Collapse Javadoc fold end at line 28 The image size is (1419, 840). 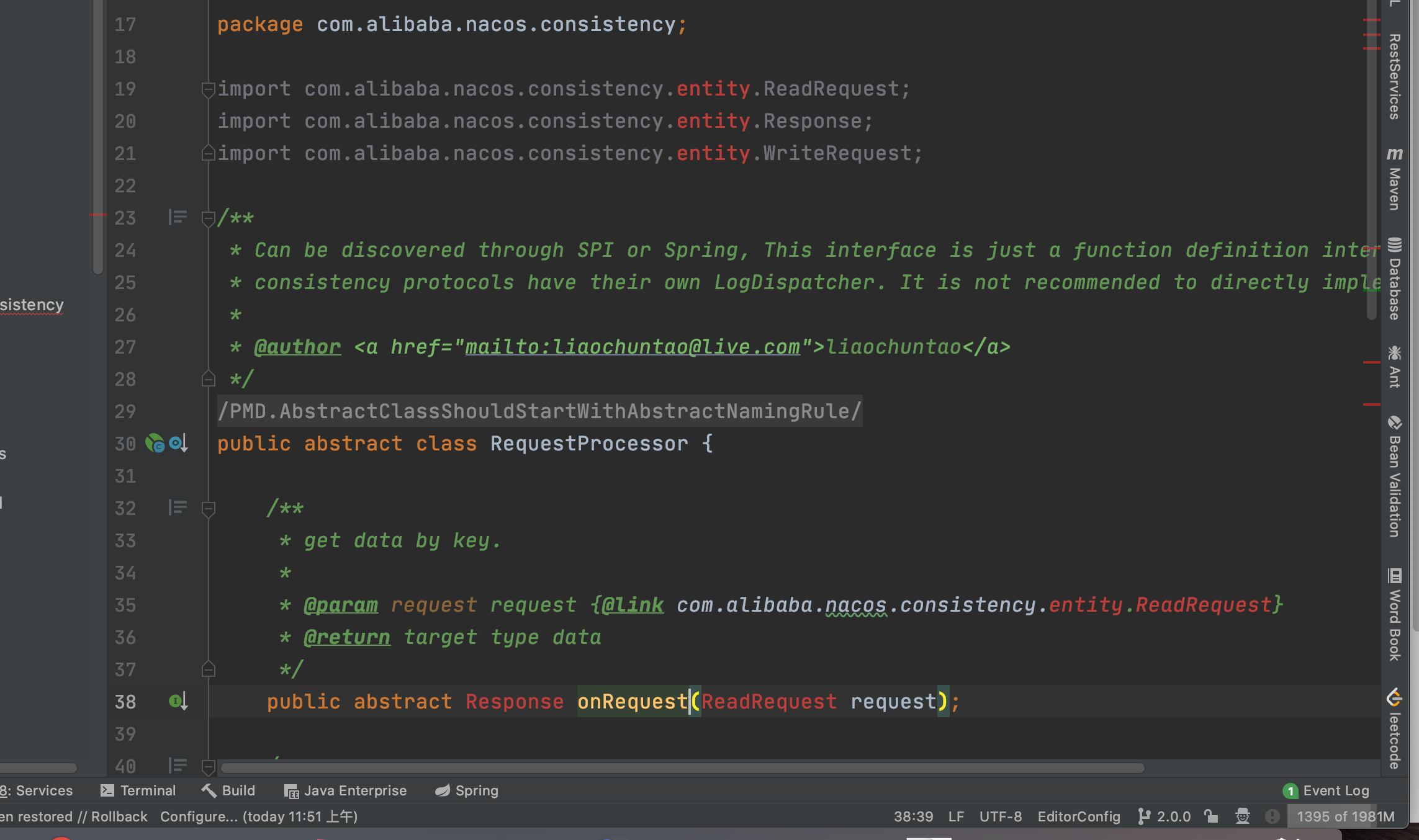click(x=209, y=378)
